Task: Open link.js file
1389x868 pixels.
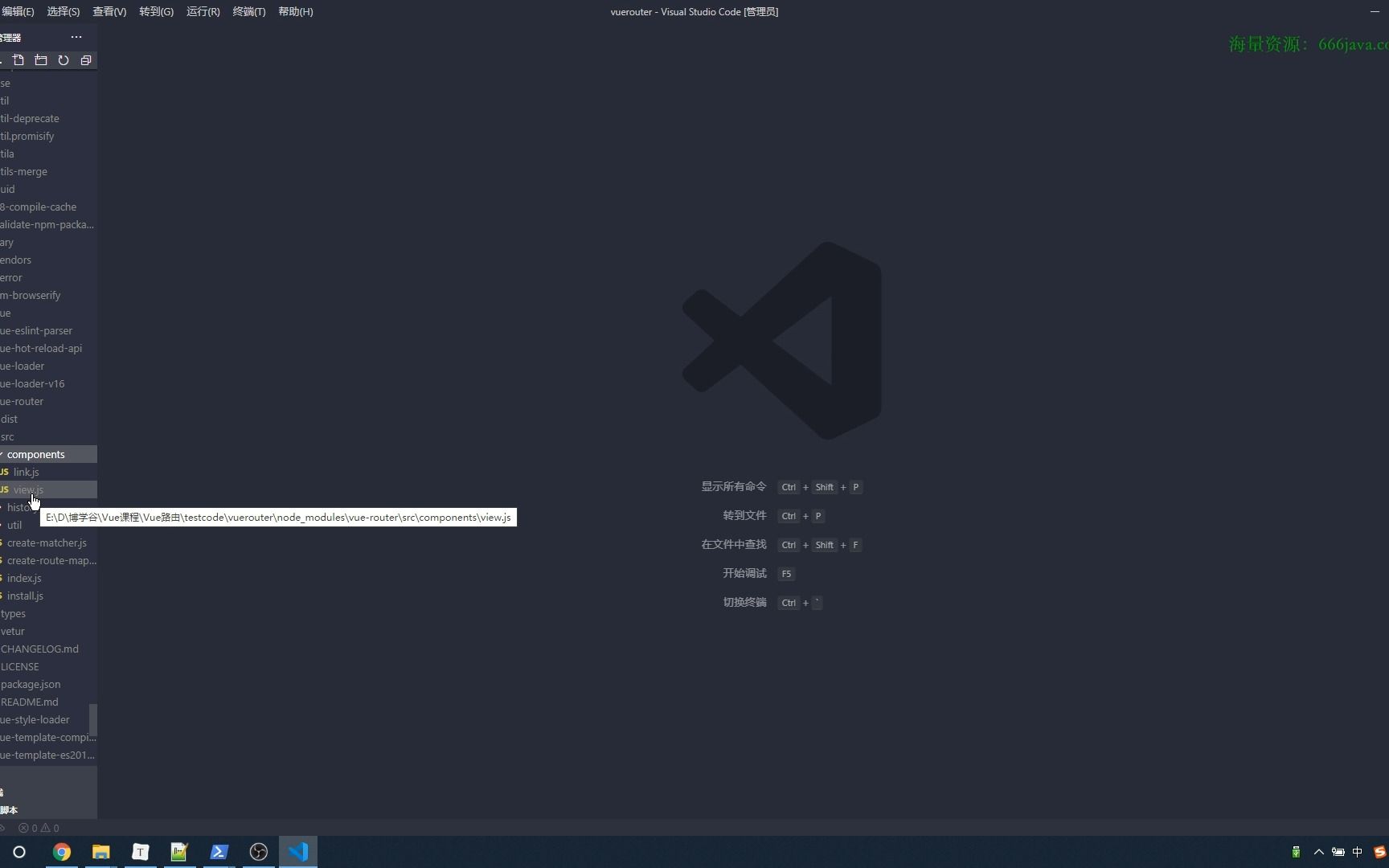Action: coord(48,472)
